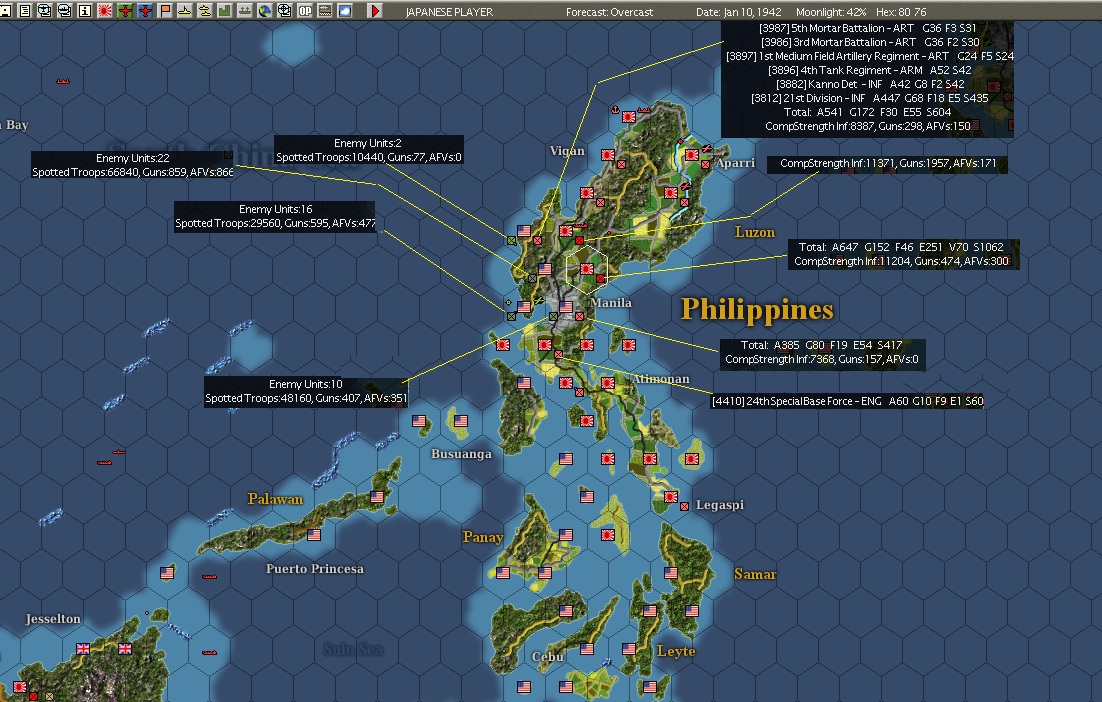The width and height of the screenshot is (1102, 702).
Task: Click the Luzon island label
Action: point(755,232)
